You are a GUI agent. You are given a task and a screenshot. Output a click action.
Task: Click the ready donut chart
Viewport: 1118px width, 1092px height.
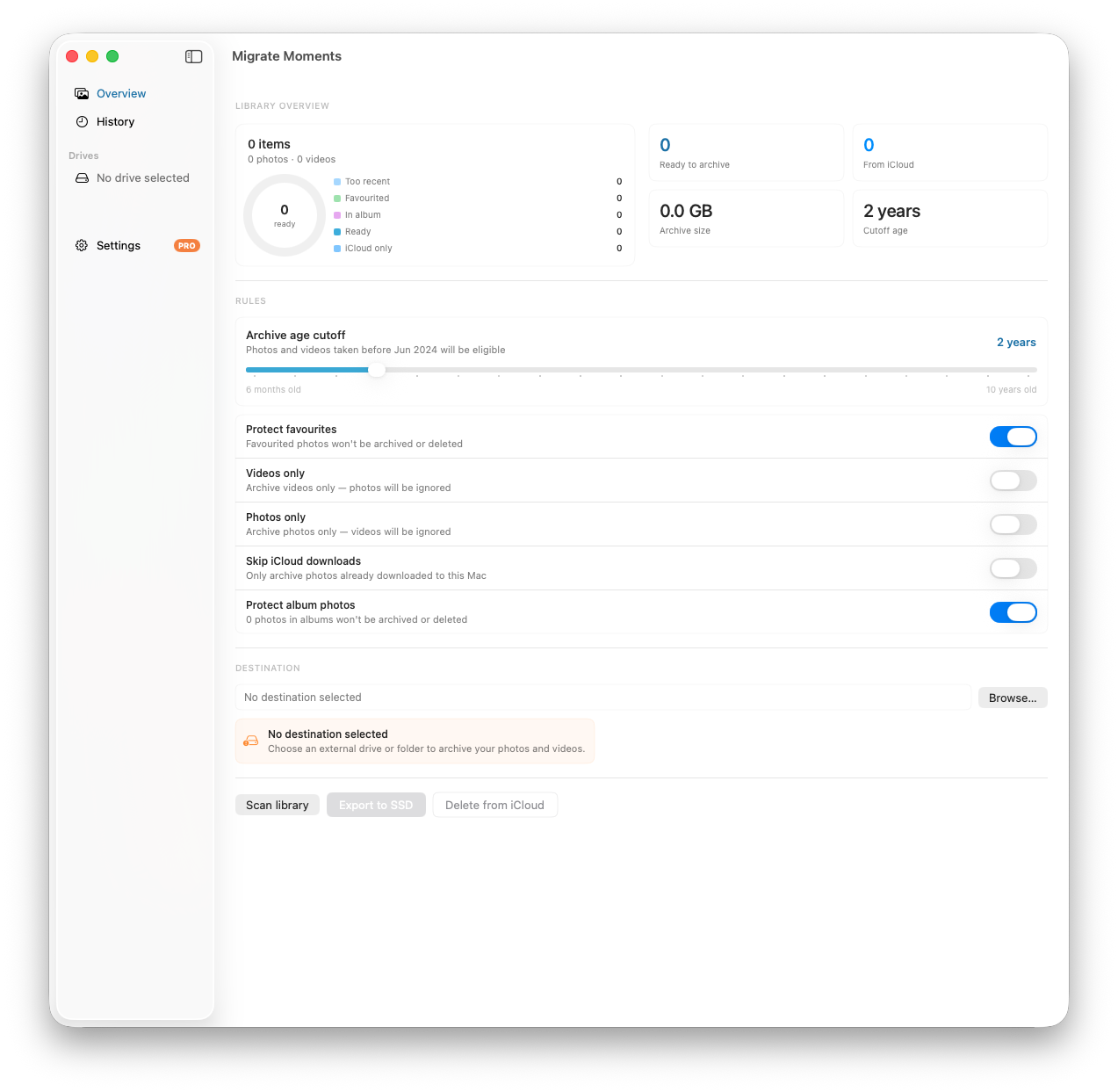285,215
